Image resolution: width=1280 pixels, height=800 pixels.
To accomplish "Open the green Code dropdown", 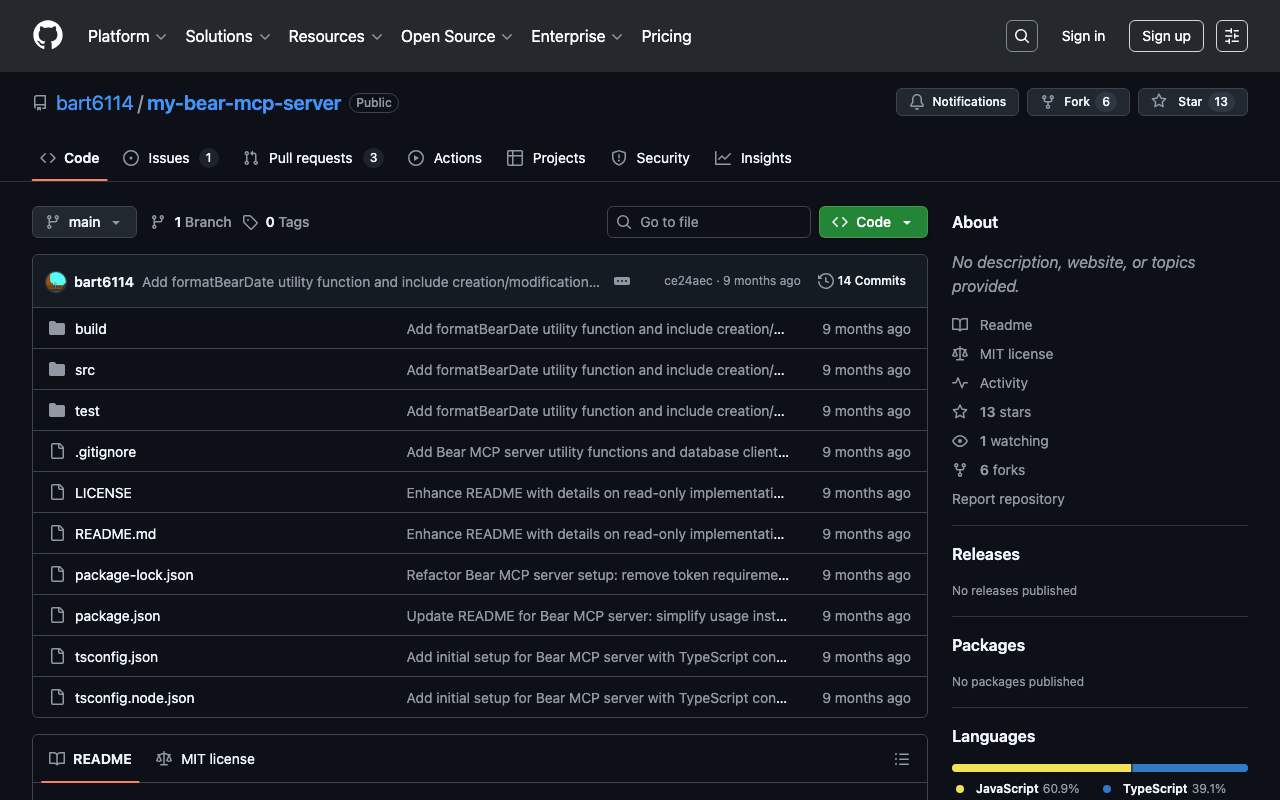I will [872, 222].
